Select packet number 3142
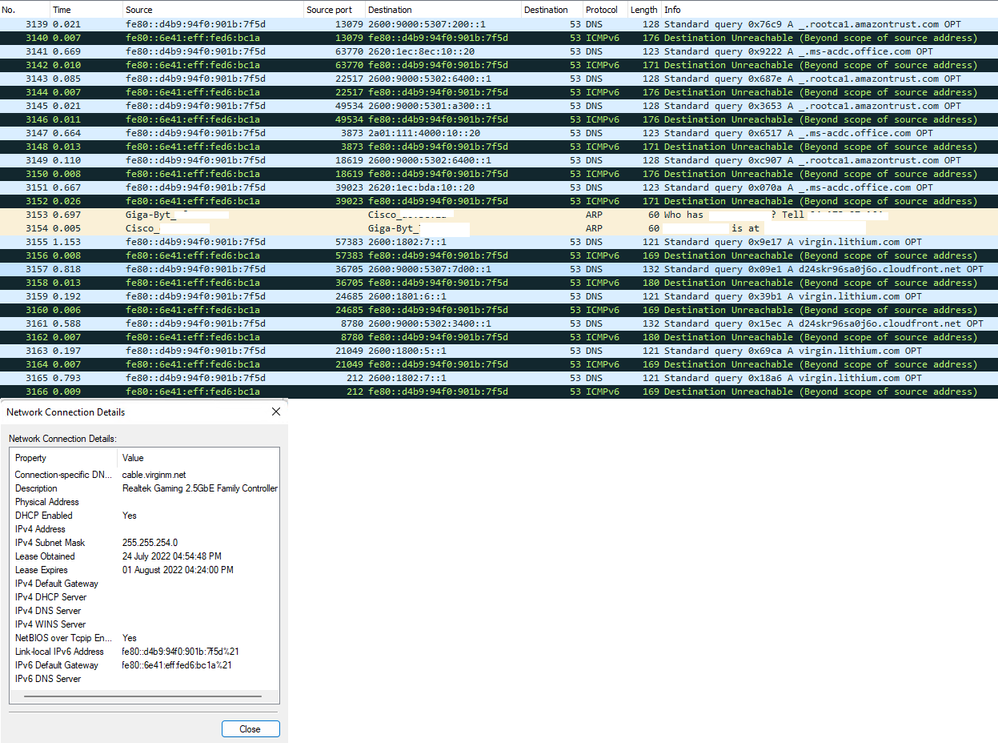Image resolution: width=998 pixels, height=743 pixels. pyautogui.click(x=499, y=65)
